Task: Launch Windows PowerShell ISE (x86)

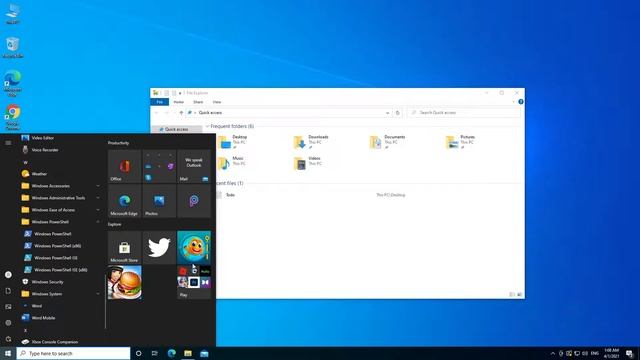Action: (x=61, y=270)
